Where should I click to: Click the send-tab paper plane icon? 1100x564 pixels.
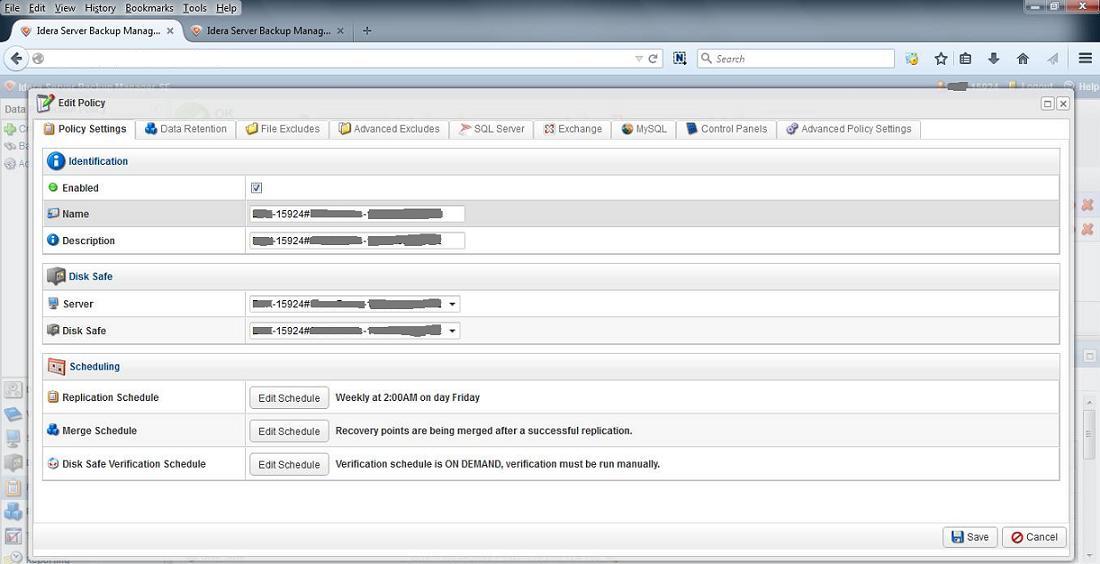[1052, 59]
